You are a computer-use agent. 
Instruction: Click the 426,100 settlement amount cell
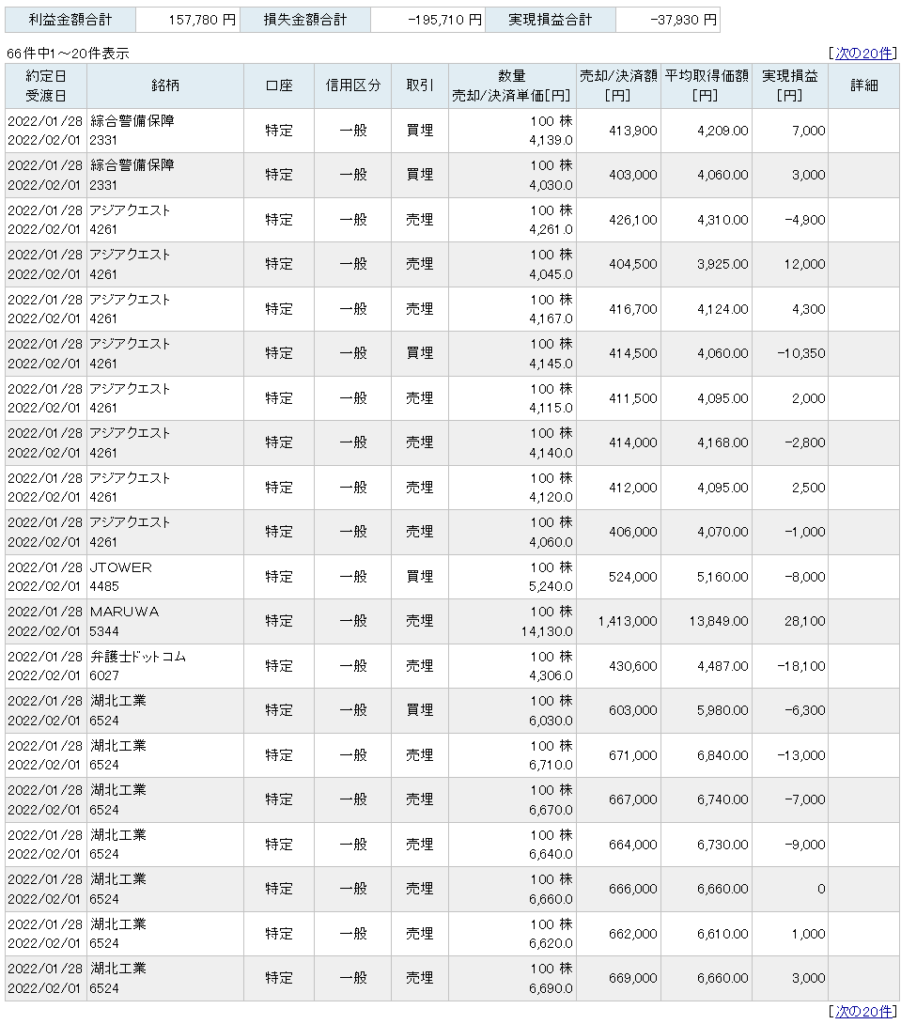tap(618, 220)
